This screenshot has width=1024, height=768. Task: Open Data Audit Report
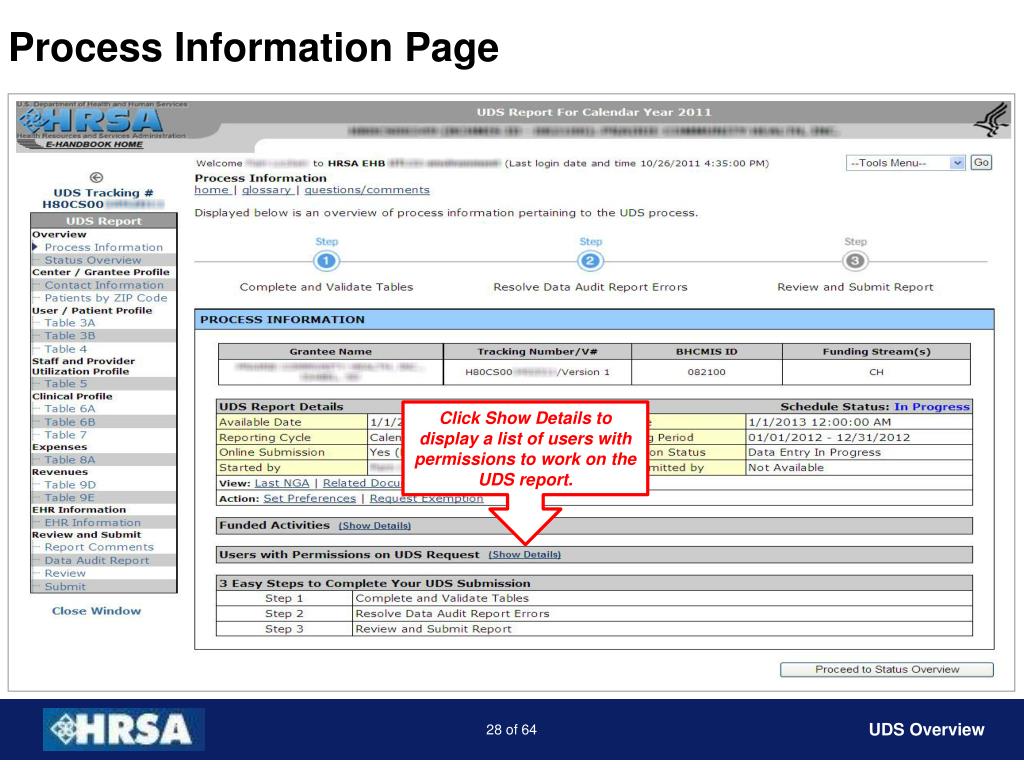pyautogui.click(x=97, y=560)
